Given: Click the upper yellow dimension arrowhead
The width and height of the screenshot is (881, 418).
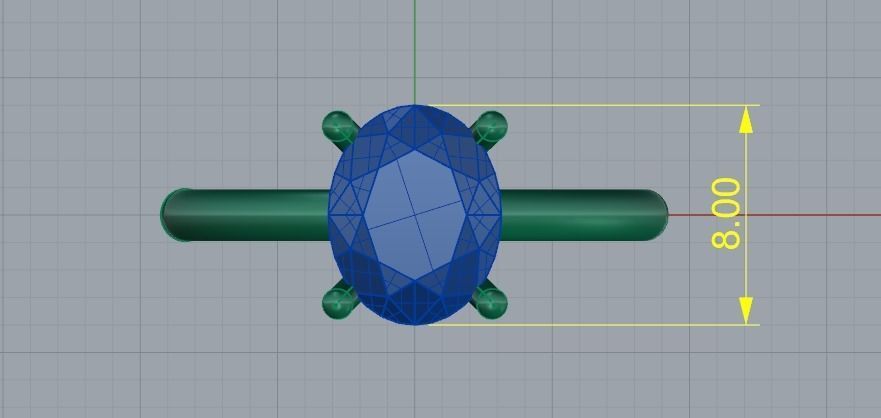Looking at the screenshot, I should click(746, 120).
